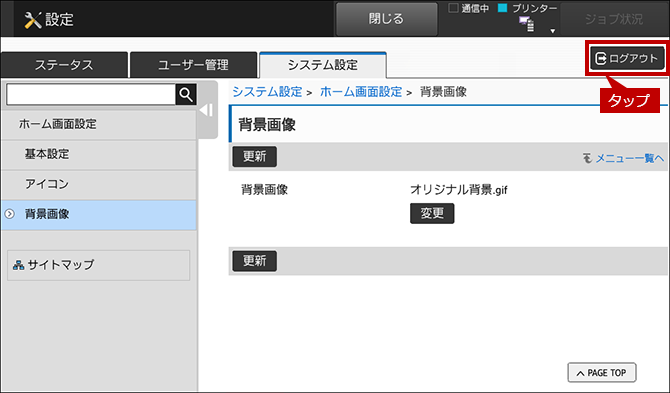Click the search magnifier icon
This screenshot has height=393, width=670.
point(186,94)
